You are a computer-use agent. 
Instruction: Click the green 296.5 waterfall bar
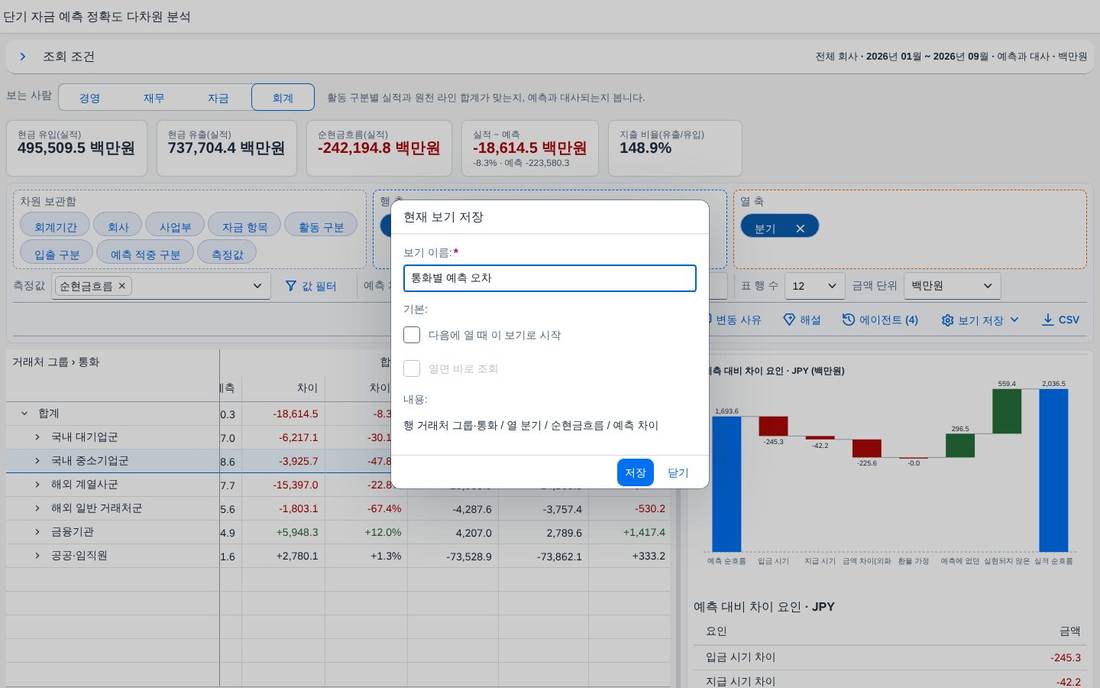pyautogui.click(x=960, y=445)
